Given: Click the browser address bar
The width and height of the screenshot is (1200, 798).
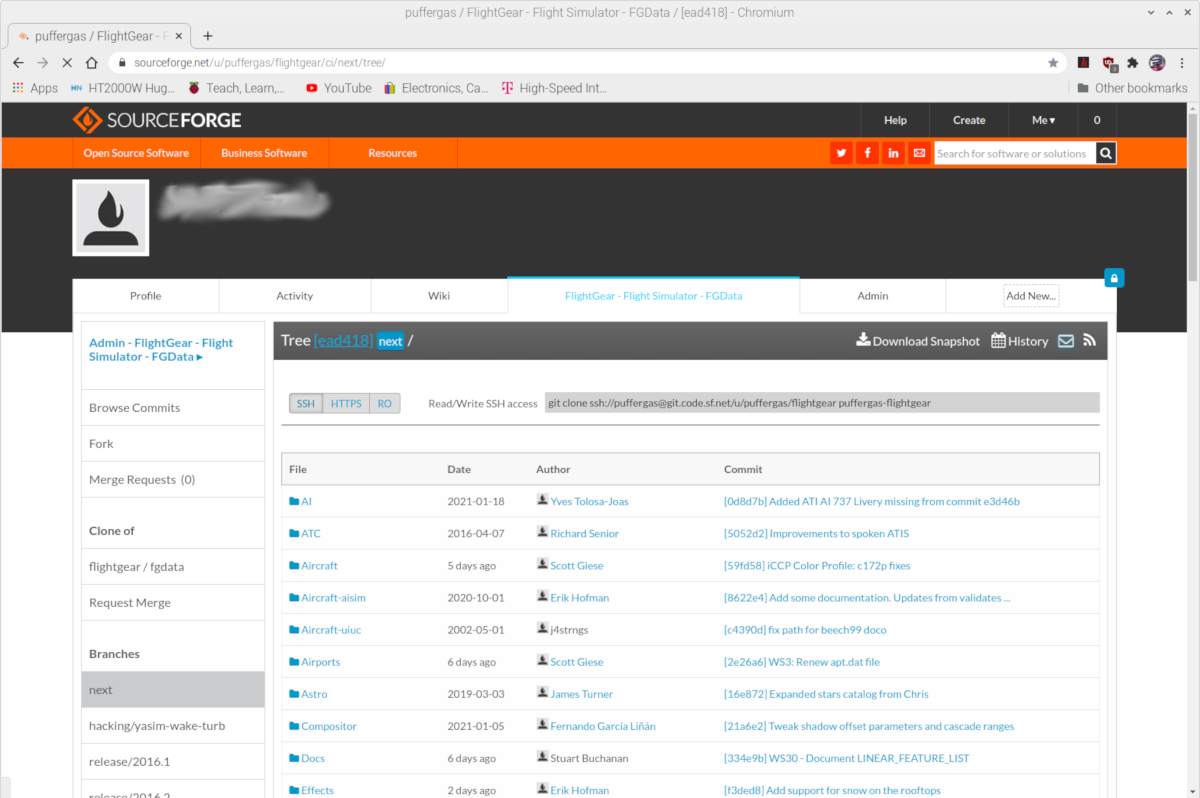Looking at the screenshot, I should point(584,62).
